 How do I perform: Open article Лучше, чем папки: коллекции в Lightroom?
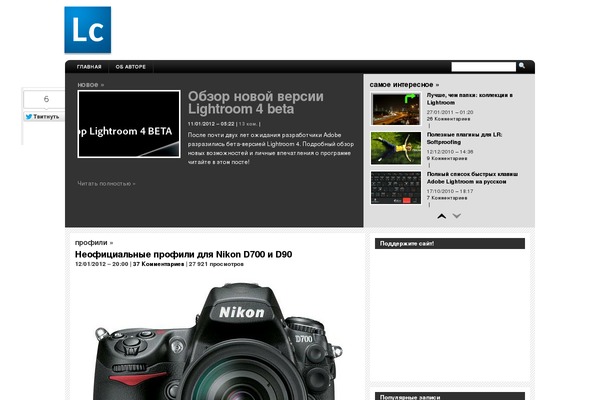(470, 99)
